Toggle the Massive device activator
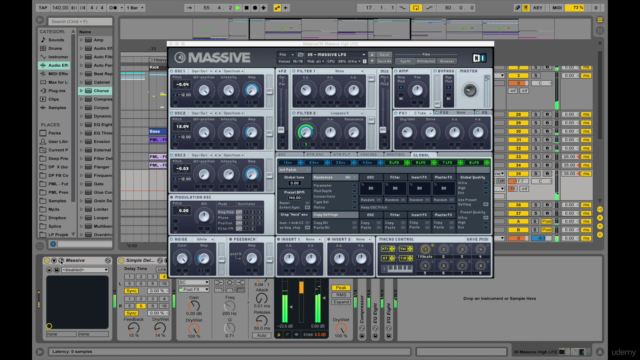 pyautogui.click(x=47, y=260)
